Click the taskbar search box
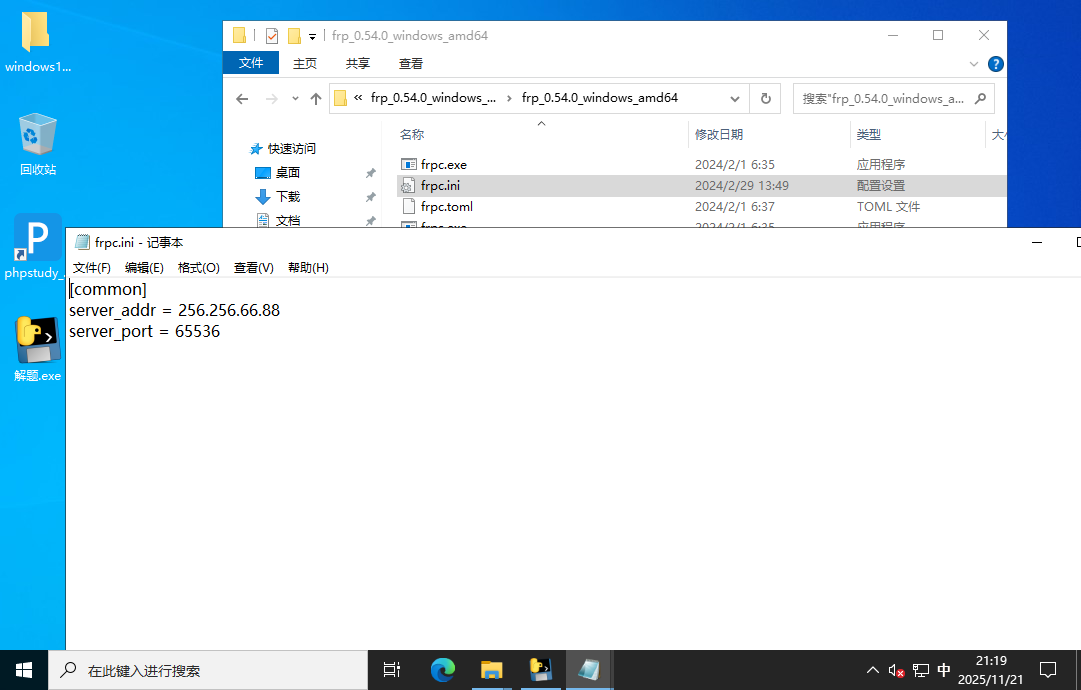 [208, 670]
